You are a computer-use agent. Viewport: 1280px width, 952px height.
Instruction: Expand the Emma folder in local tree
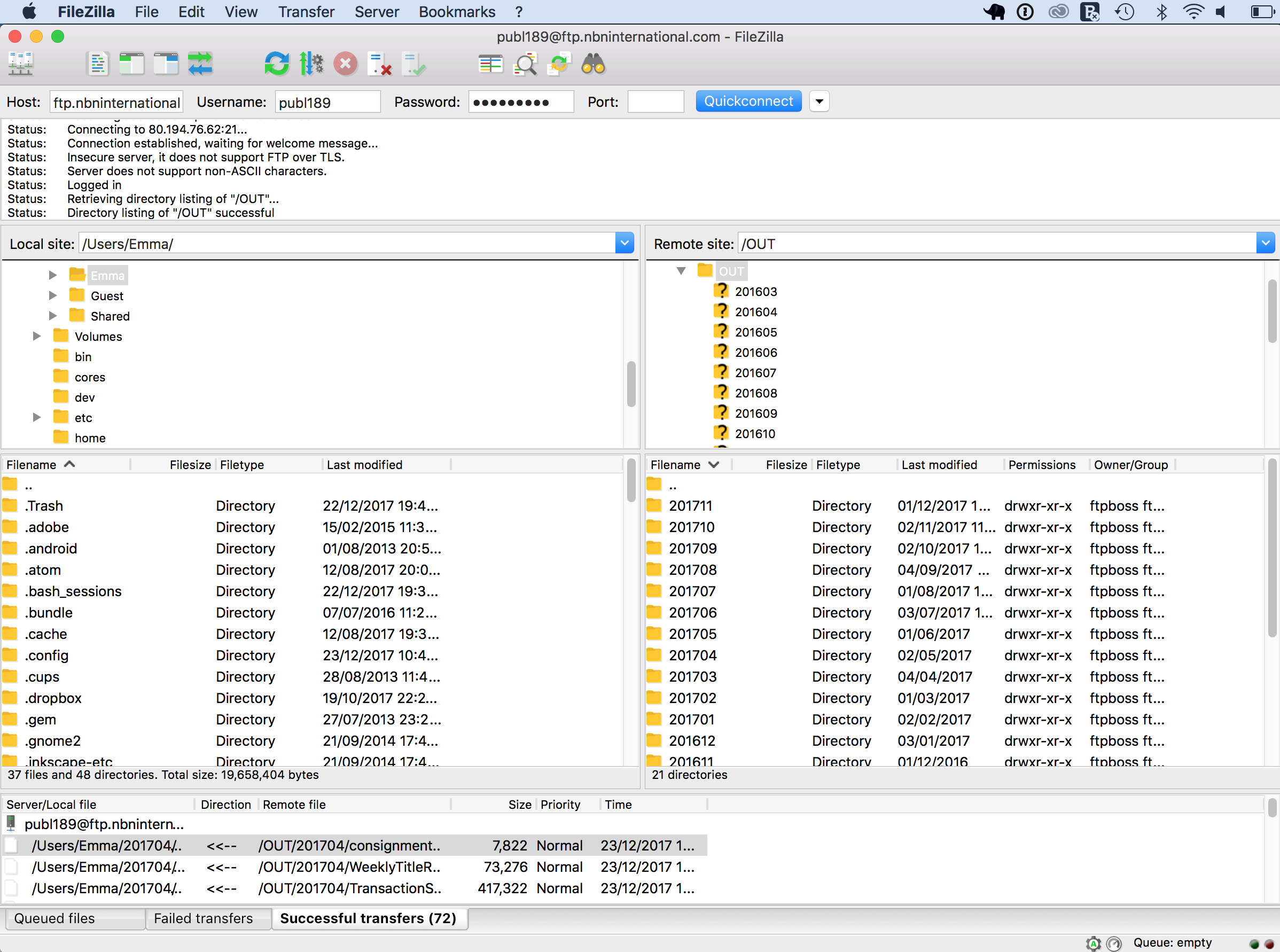(x=52, y=276)
